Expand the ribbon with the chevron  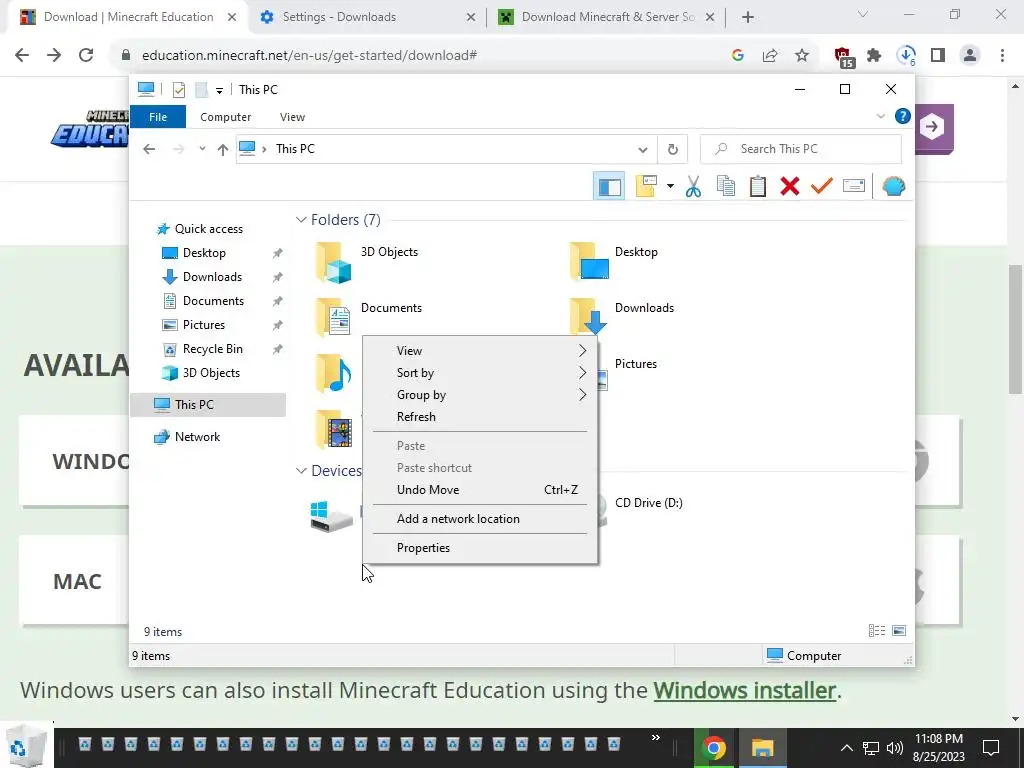(x=880, y=116)
